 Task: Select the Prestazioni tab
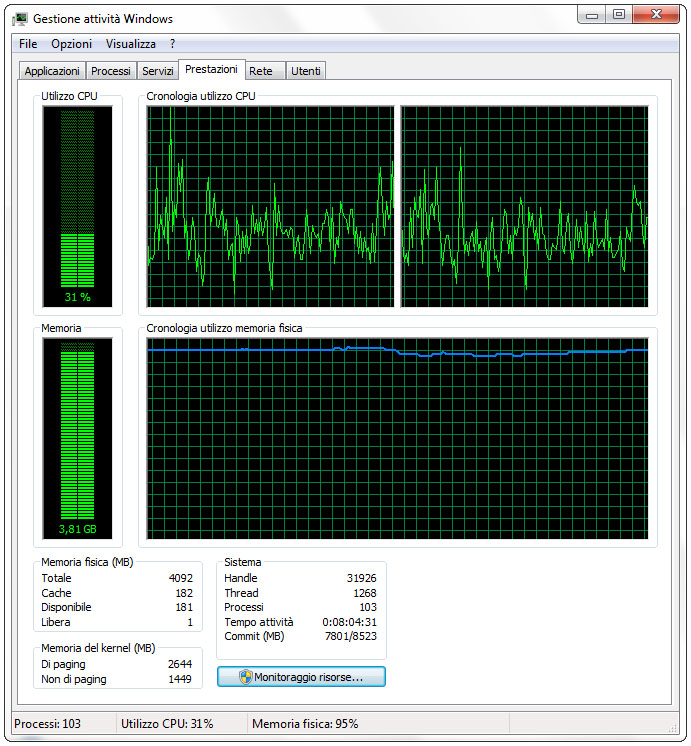[x=211, y=70]
